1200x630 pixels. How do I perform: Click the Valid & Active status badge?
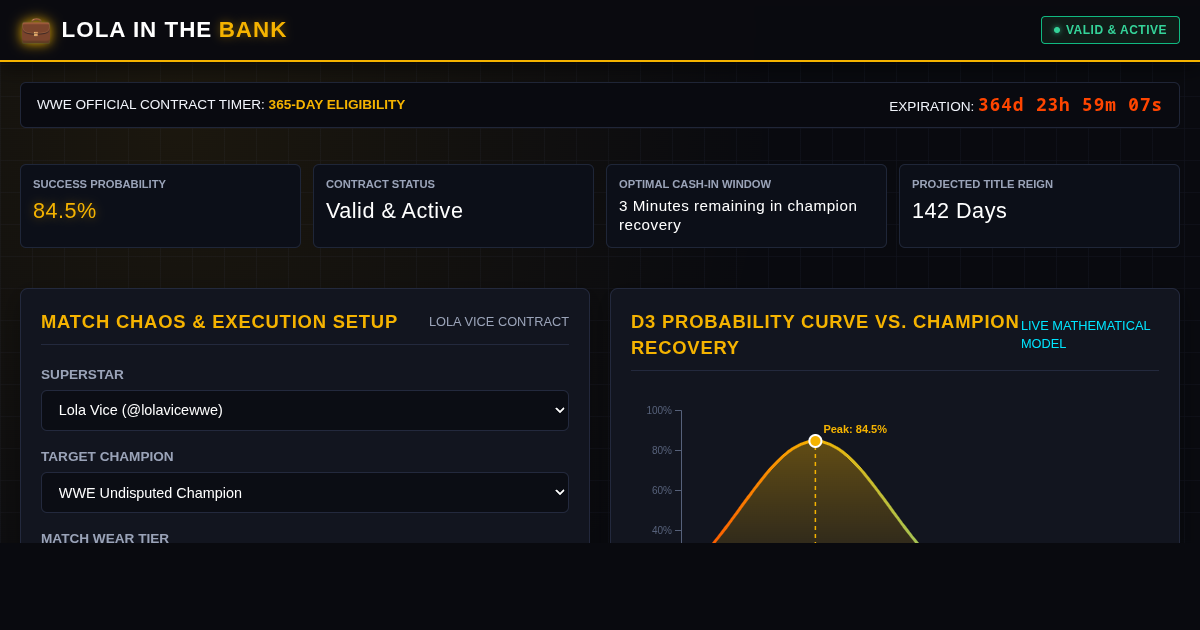tap(1110, 30)
